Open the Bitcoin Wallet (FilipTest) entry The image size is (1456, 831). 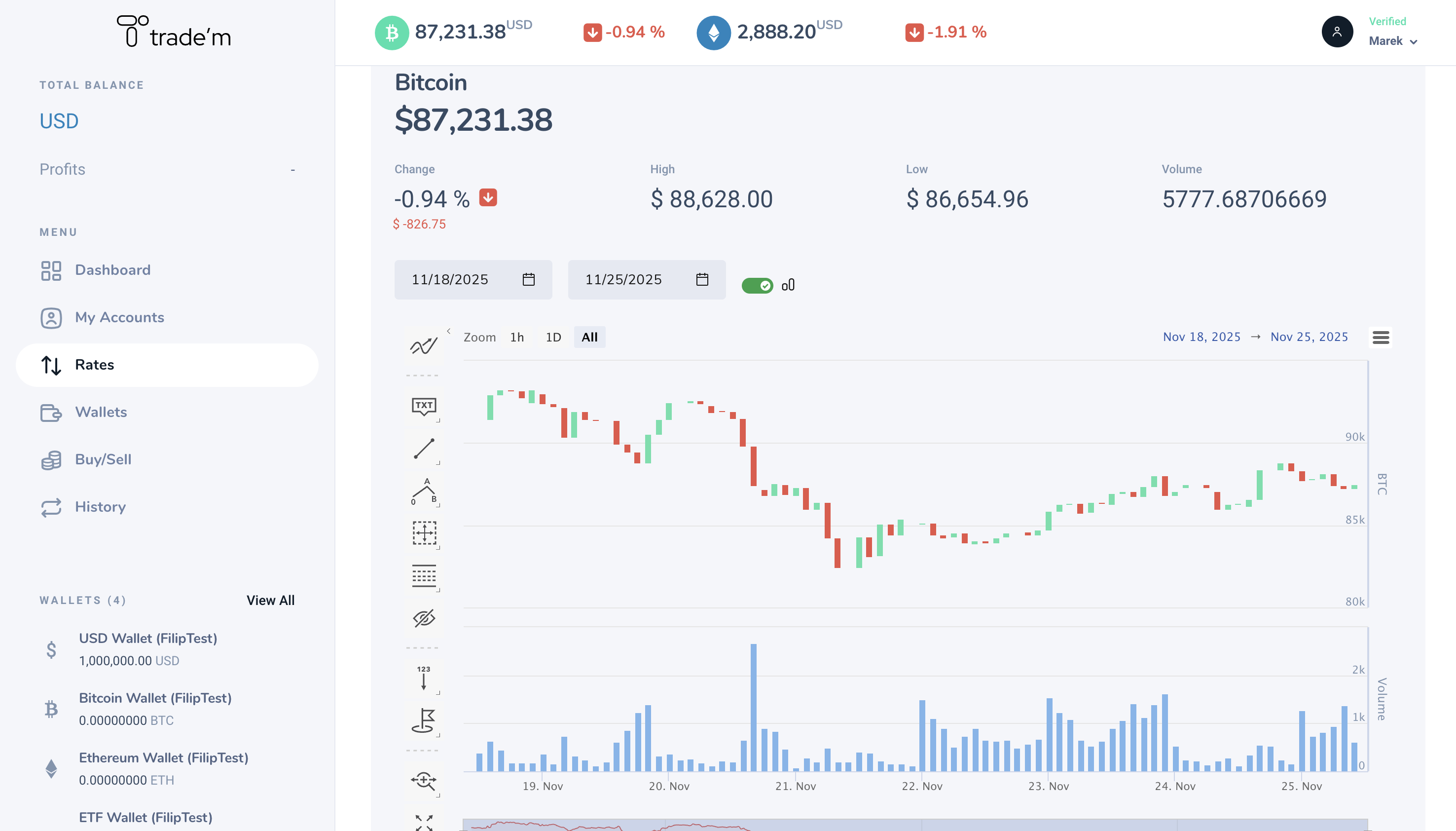click(x=155, y=697)
